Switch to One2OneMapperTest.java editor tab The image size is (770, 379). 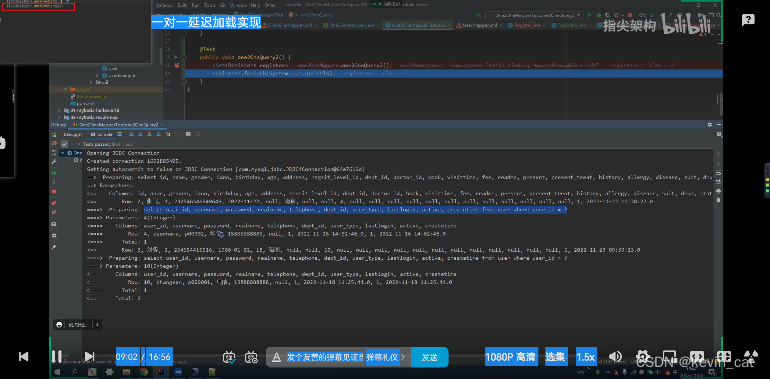pos(418,25)
